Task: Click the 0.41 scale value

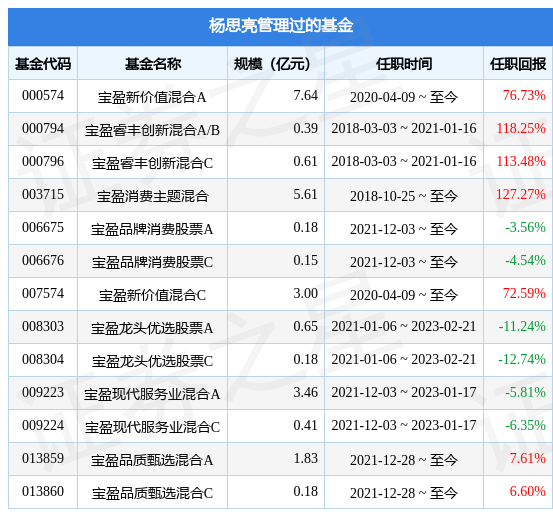Action: (305, 425)
